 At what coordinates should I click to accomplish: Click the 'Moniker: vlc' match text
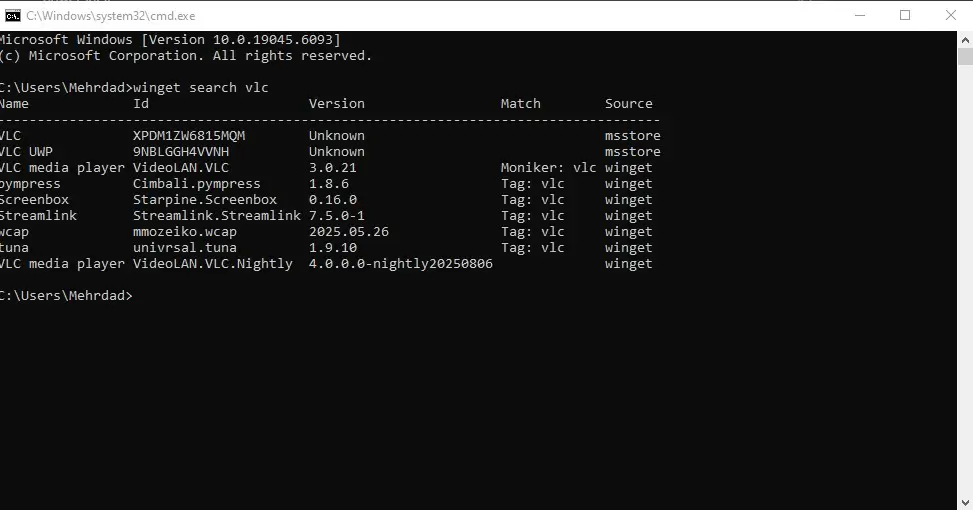pos(548,168)
